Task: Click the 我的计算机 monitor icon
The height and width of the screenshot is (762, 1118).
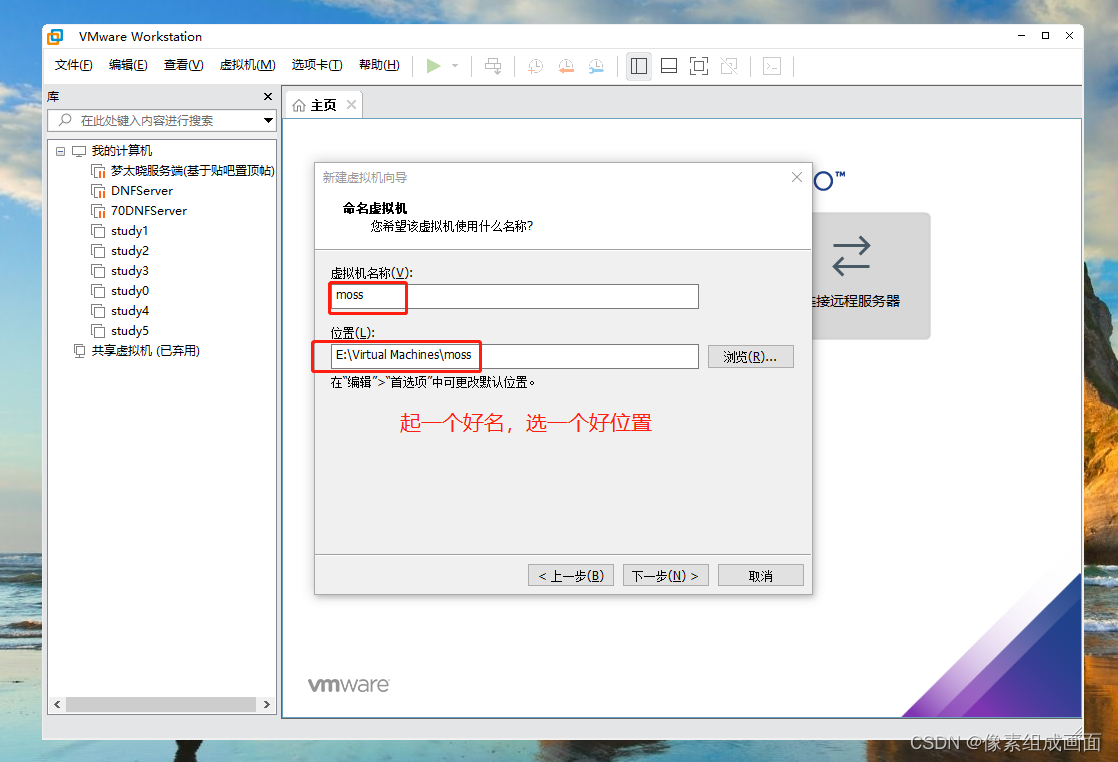Action: pyautogui.click(x=79, y=151)
